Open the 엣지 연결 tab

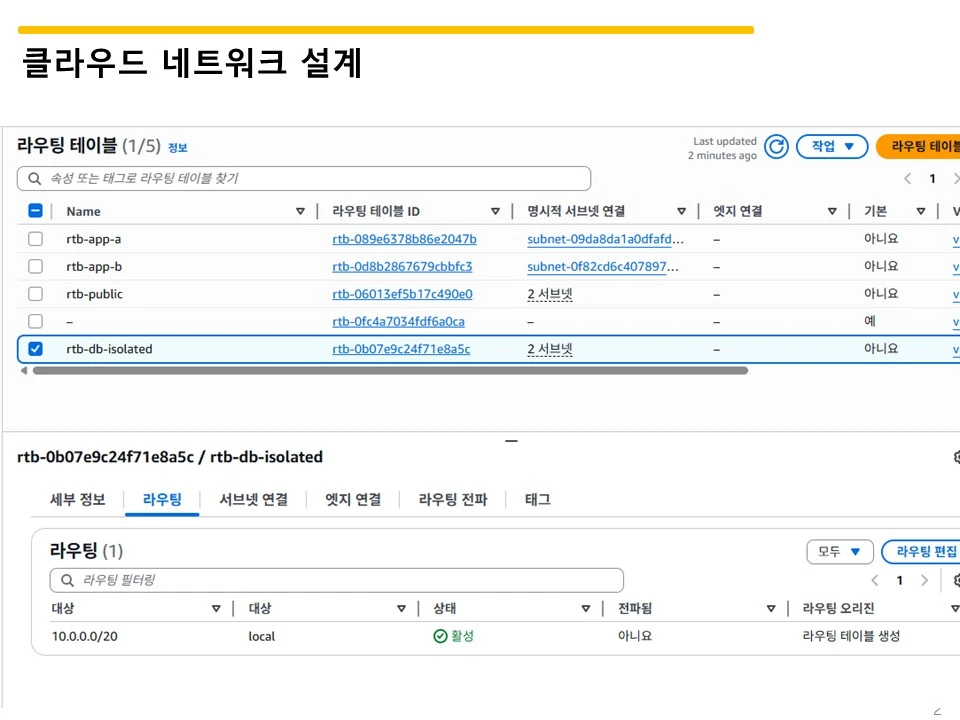353,500
